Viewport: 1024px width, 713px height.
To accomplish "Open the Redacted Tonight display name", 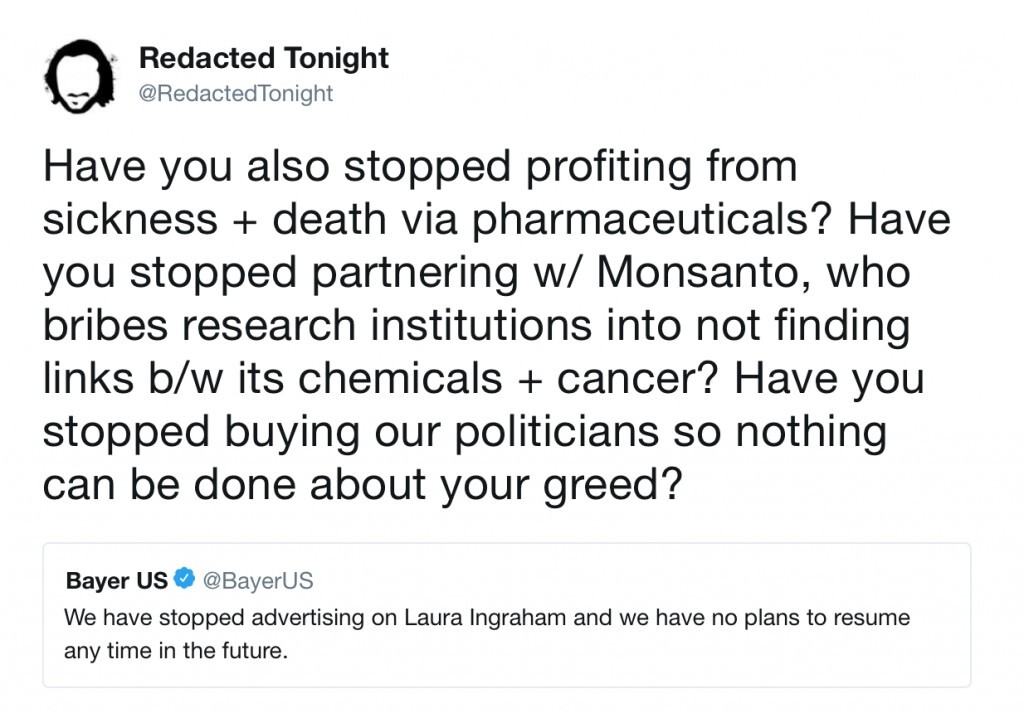I will [264, 59].
